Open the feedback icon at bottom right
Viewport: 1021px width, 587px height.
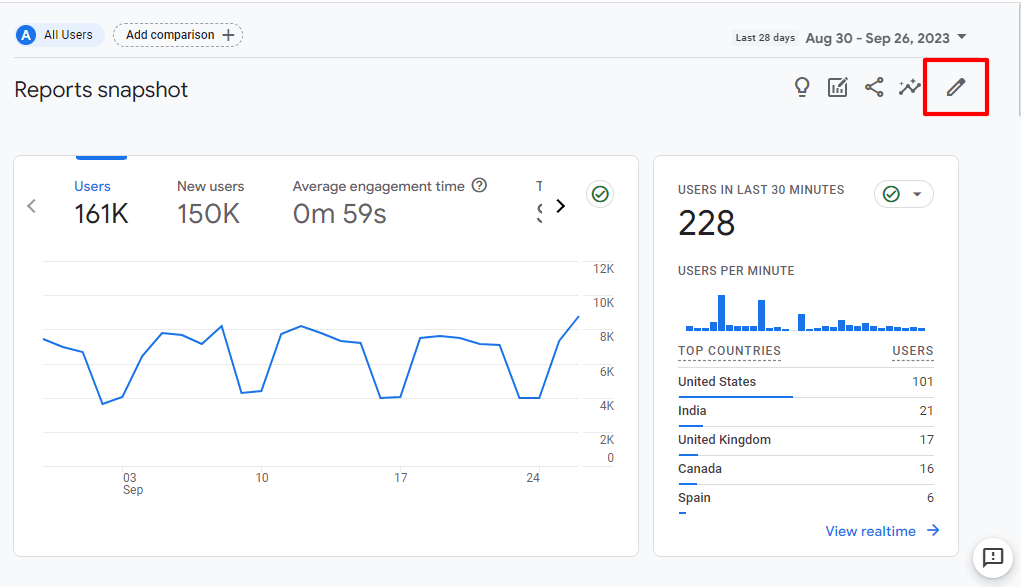tap(992, 558)
